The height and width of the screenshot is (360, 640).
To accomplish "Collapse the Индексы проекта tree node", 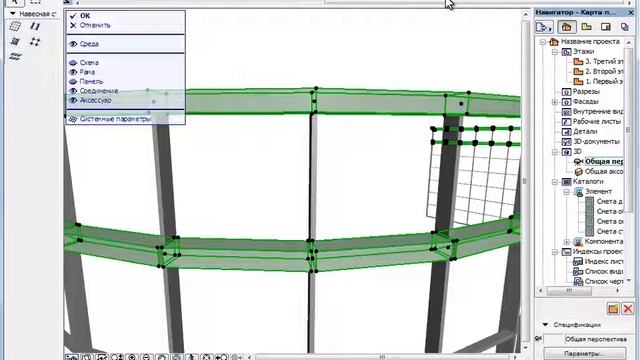I will 555,252.
